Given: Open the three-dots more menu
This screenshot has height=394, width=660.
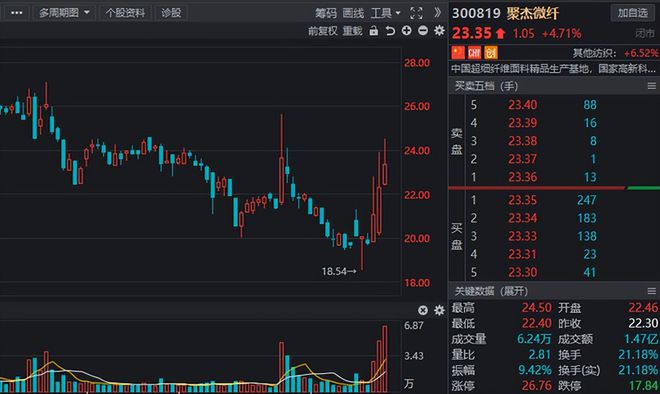Looking at the screenshot, I should [x=16, y=13].
